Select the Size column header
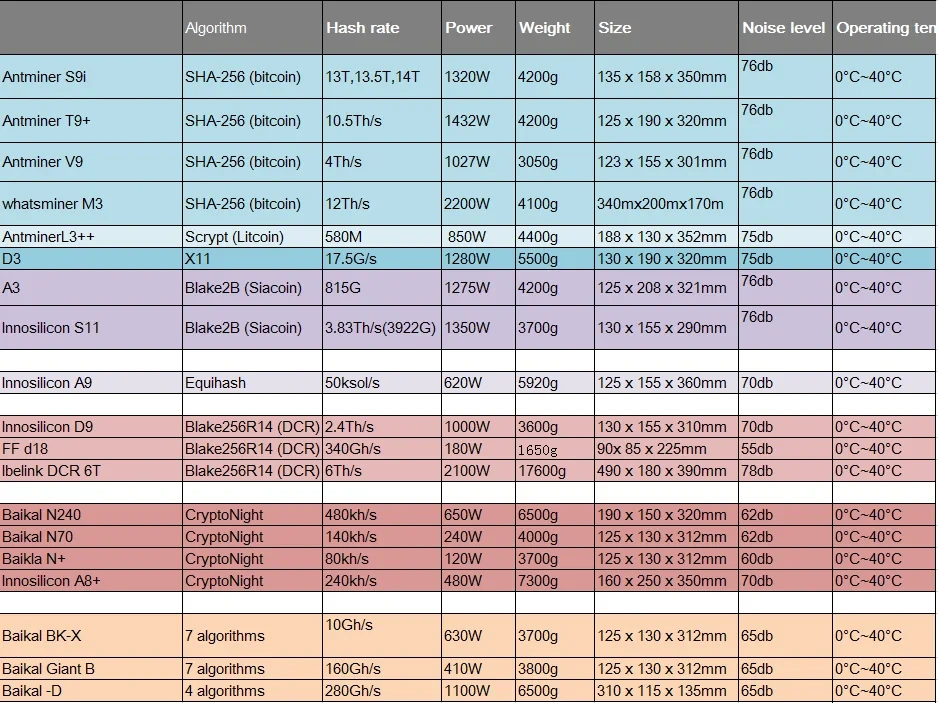 666,28
